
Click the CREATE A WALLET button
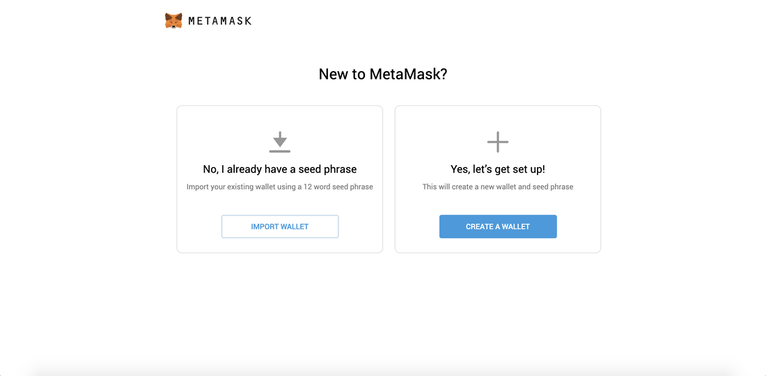[x=498, y=227]
